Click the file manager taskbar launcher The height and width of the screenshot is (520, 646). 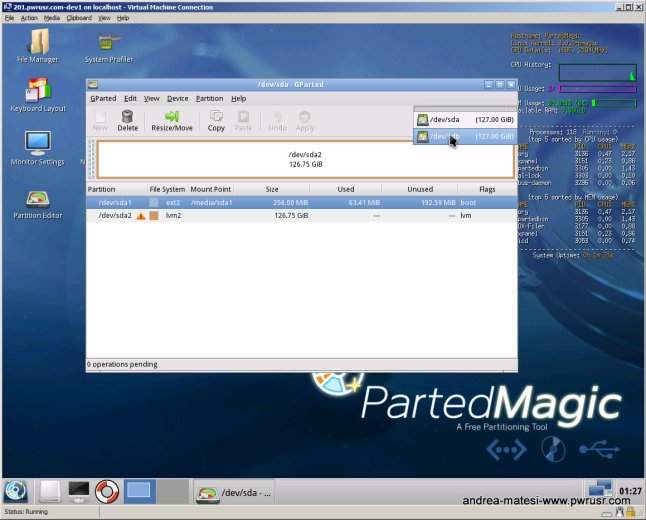pyautogui.click(x=50, y=491)
